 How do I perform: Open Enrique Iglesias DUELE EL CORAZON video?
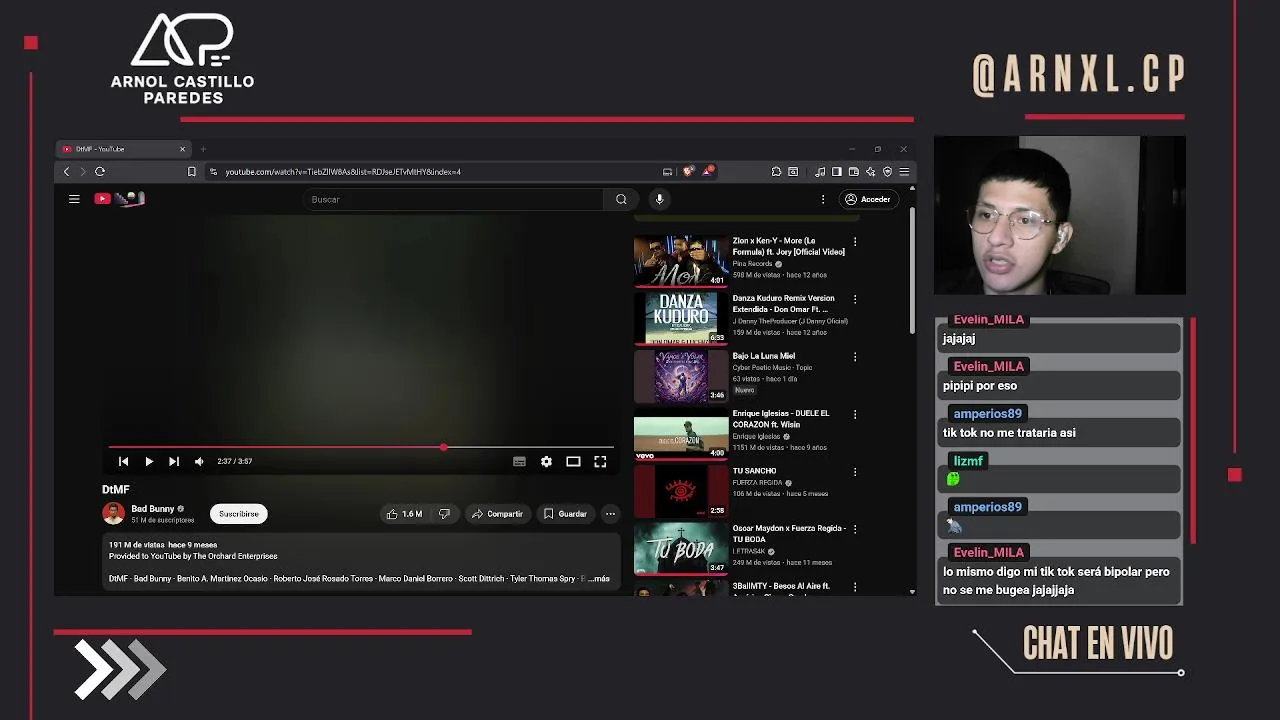point(681,434)
